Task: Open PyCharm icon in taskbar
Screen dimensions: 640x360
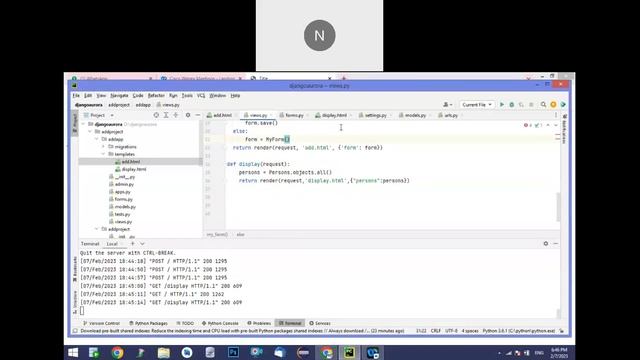Action: coord(349,353)
